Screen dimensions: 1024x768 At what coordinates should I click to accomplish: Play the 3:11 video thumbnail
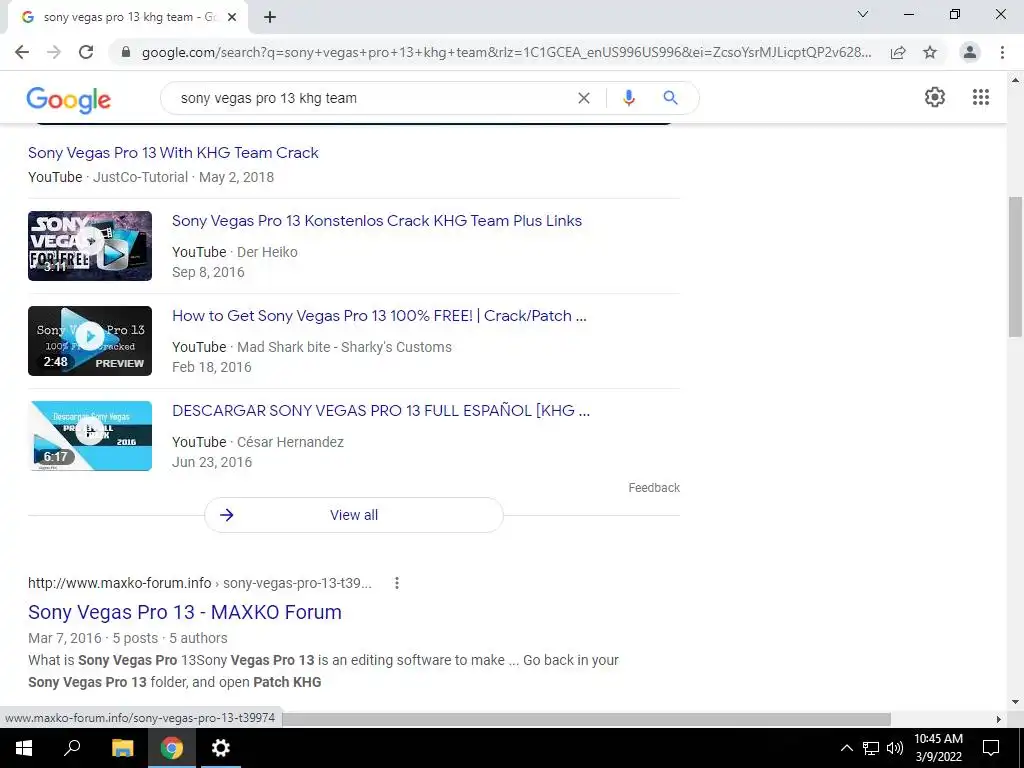(x=90, y=246)
